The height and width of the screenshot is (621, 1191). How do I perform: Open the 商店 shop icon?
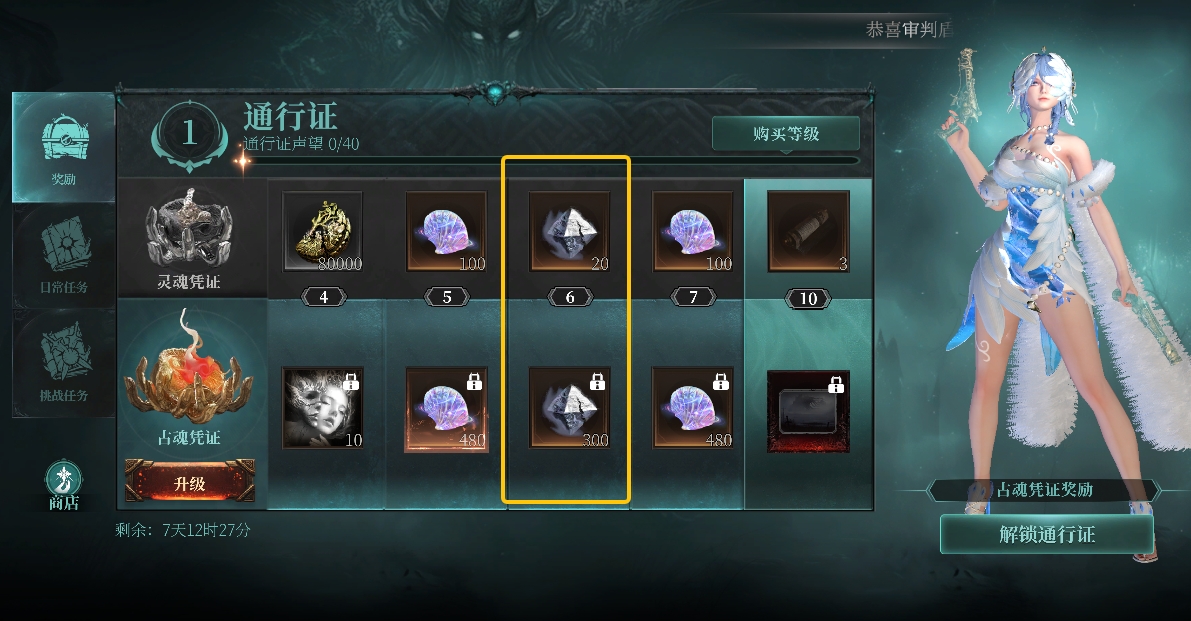pyautogui.click(x=64, y=486)
